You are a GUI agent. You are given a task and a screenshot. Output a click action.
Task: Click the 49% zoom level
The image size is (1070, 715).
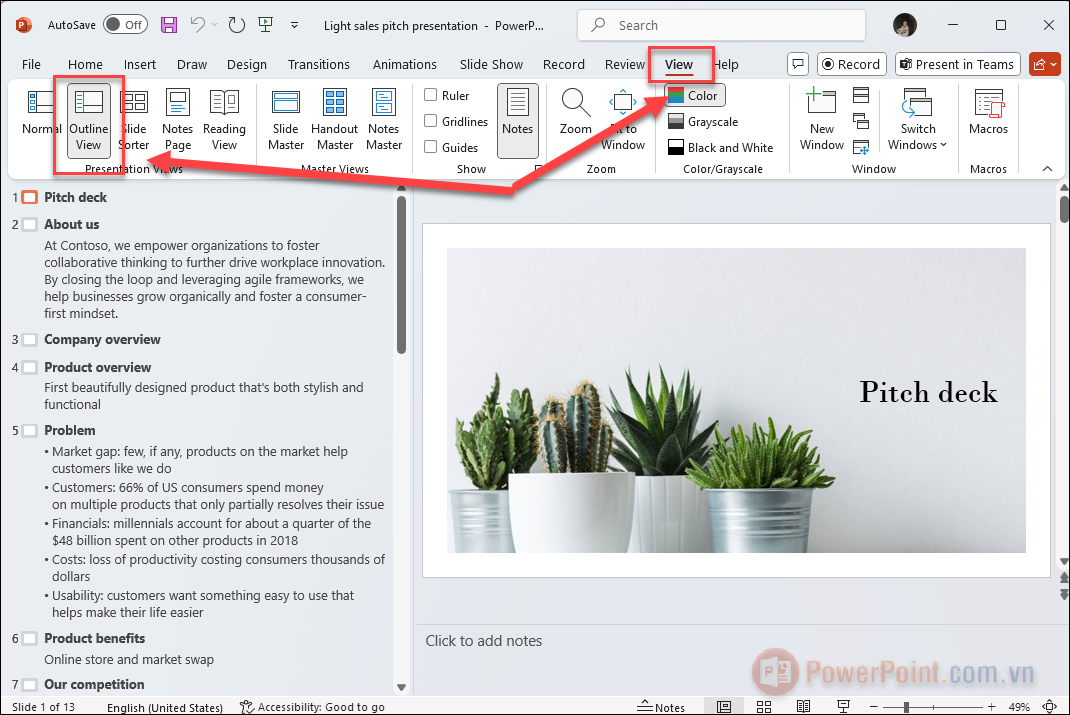coord(1019,707)
